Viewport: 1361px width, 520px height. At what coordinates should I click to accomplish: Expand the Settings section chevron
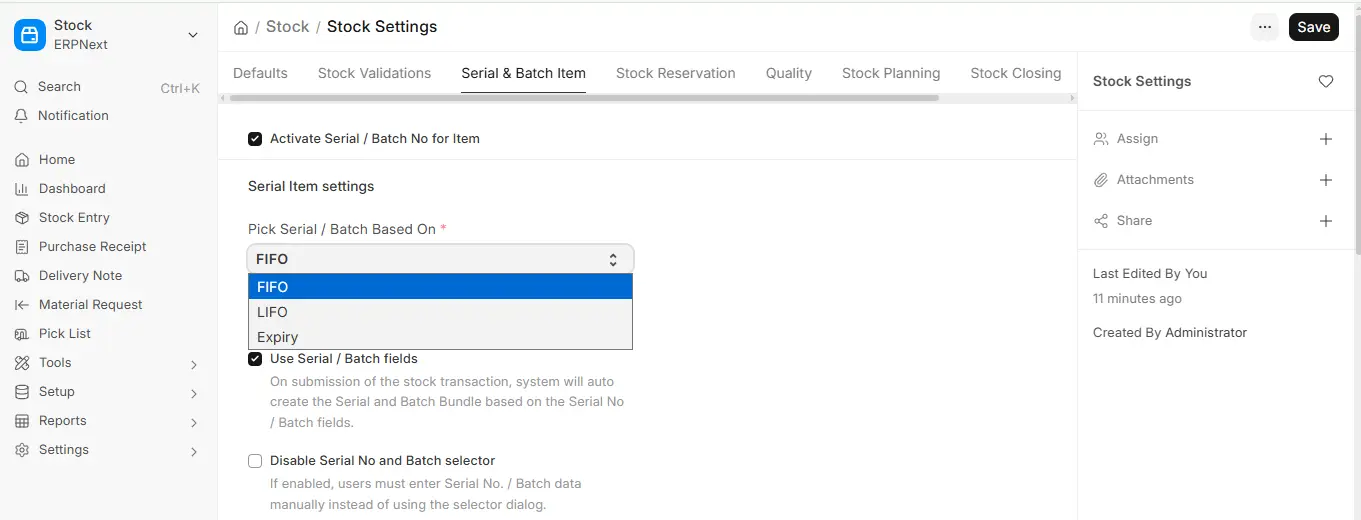[x=194, y=452]
